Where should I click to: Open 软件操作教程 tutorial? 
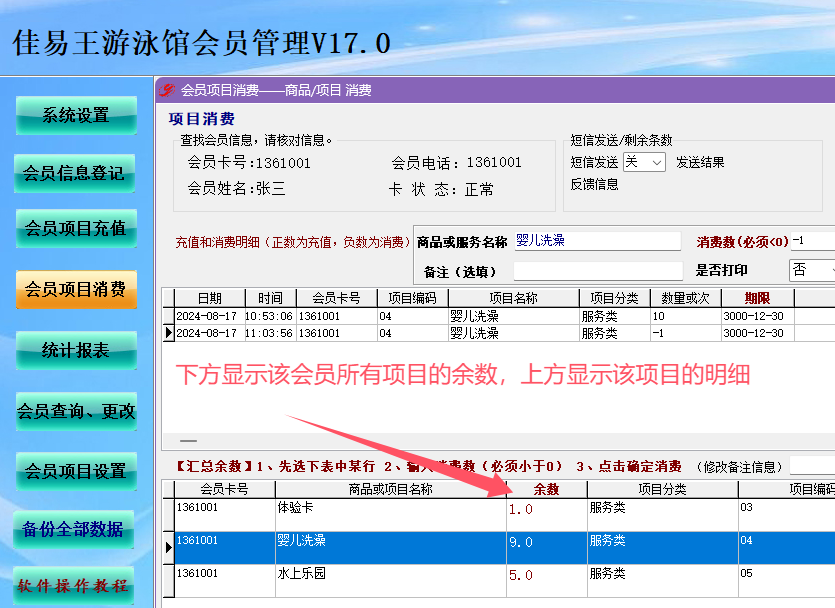coord(73,586)
